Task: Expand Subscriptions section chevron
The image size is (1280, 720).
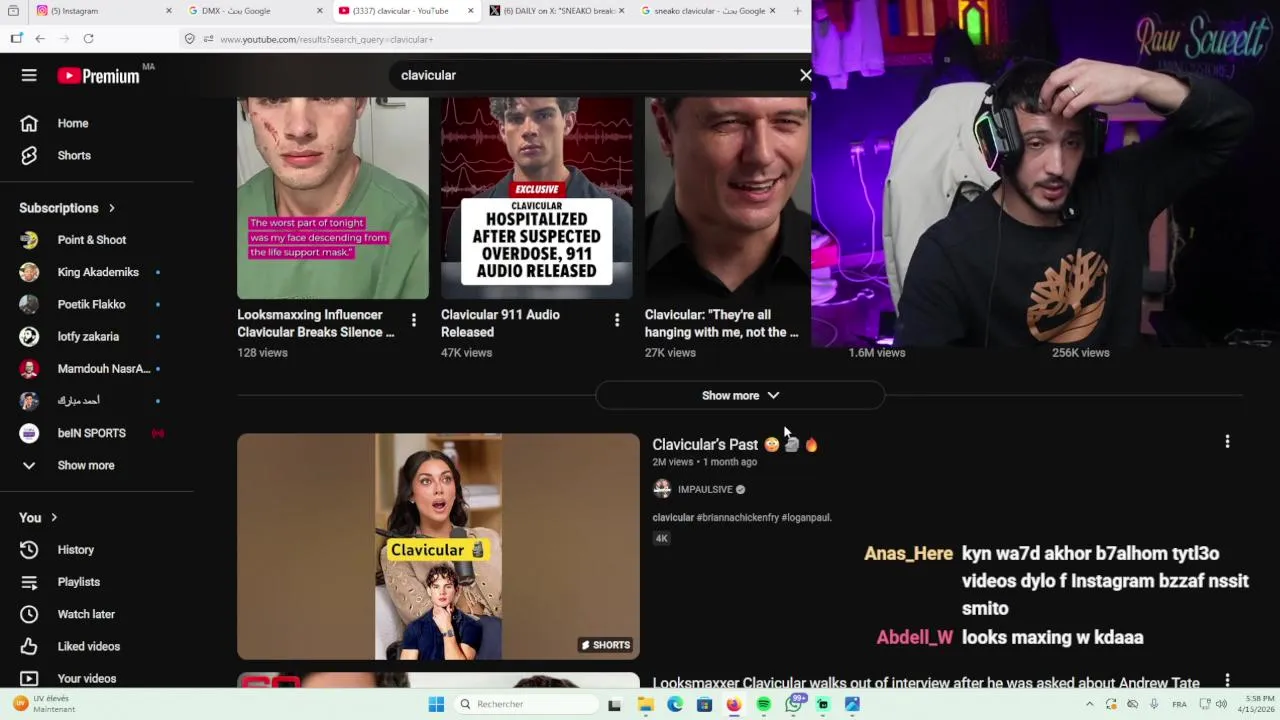Action: 111,208
